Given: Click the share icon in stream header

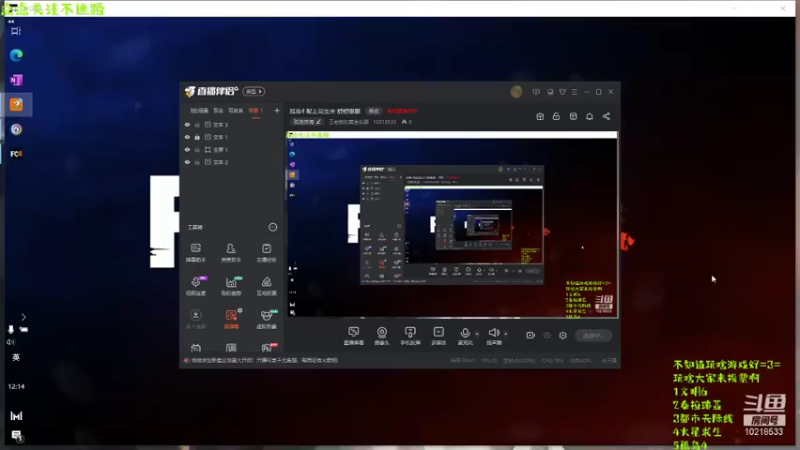Looking at the screenshot, I should 606,116.
